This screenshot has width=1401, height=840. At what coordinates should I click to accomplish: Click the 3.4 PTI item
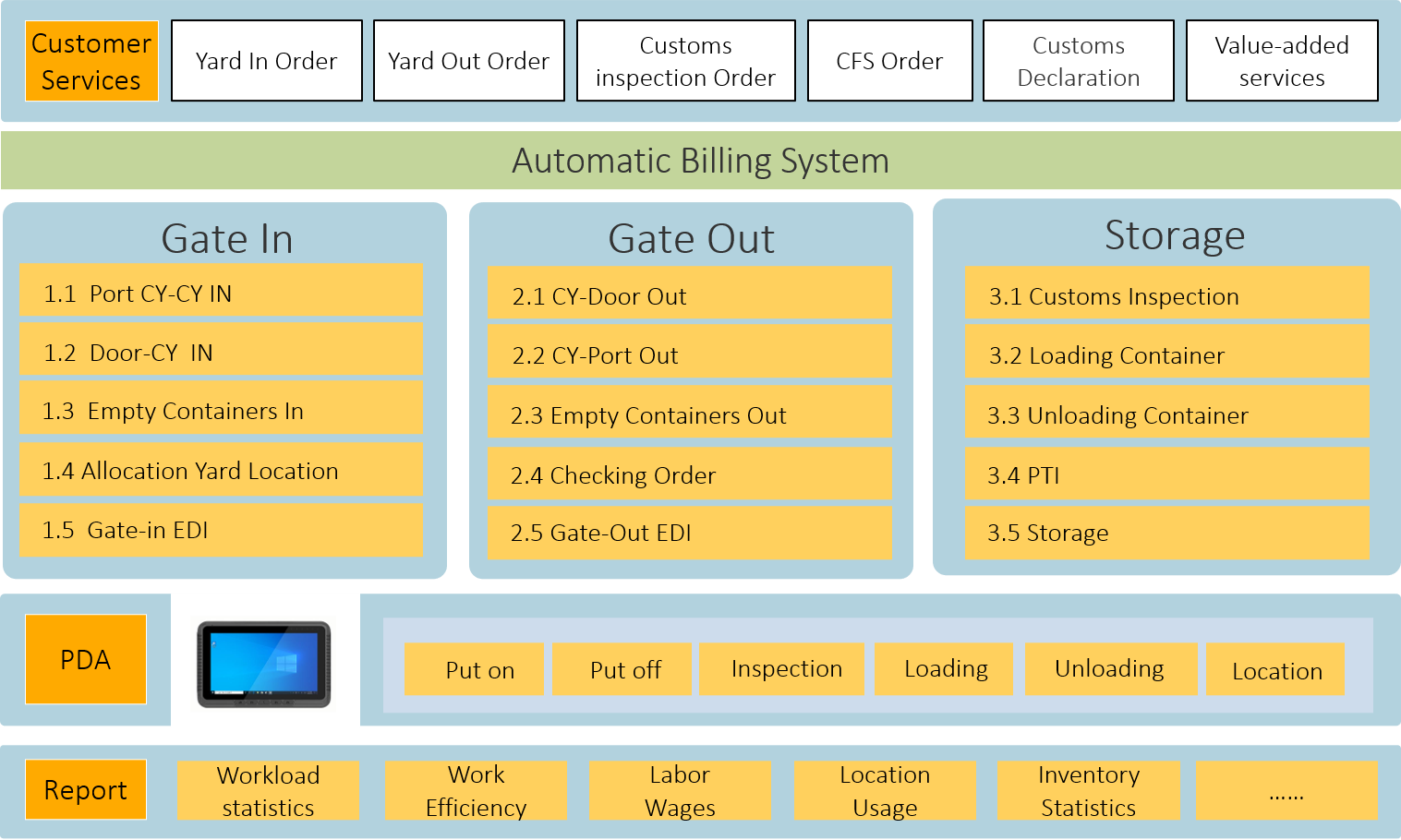pos(1166,475)
